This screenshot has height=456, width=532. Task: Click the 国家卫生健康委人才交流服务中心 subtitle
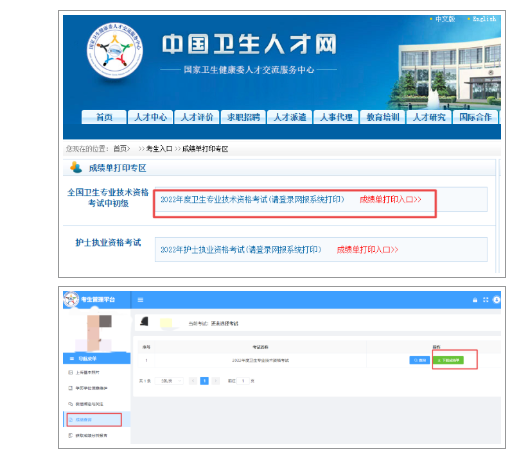tap(249, 70)
